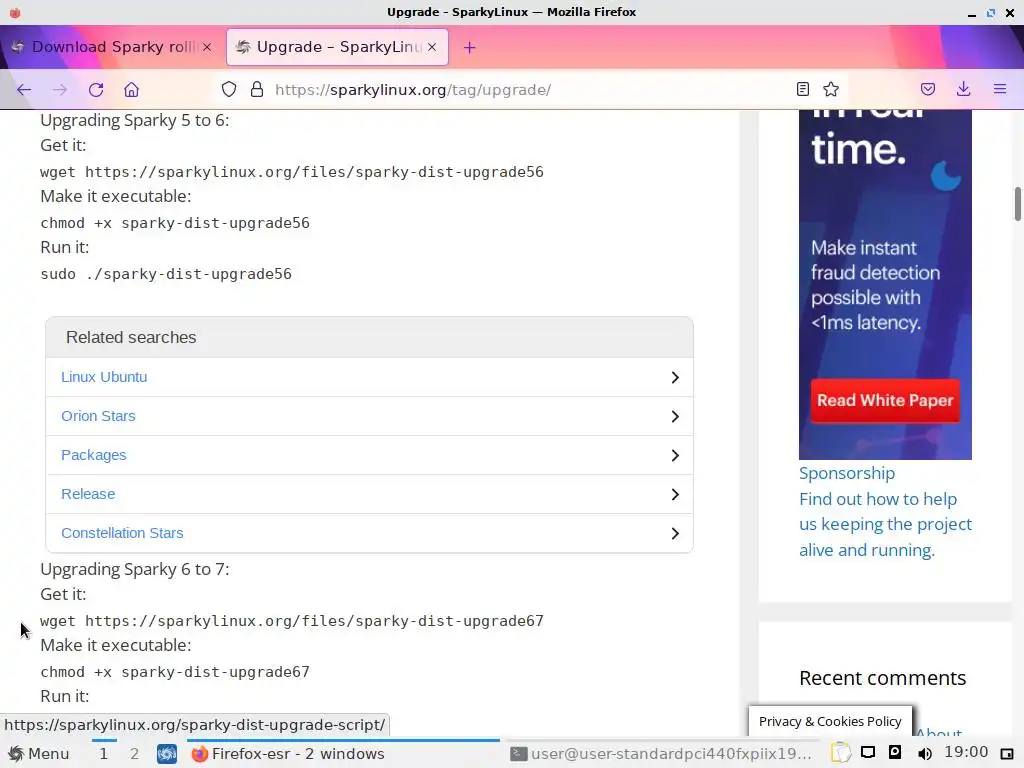The width and height of the screenshot is (1024, 768).
Task: Click the Recent comments heading
Action: click(882, 678)
